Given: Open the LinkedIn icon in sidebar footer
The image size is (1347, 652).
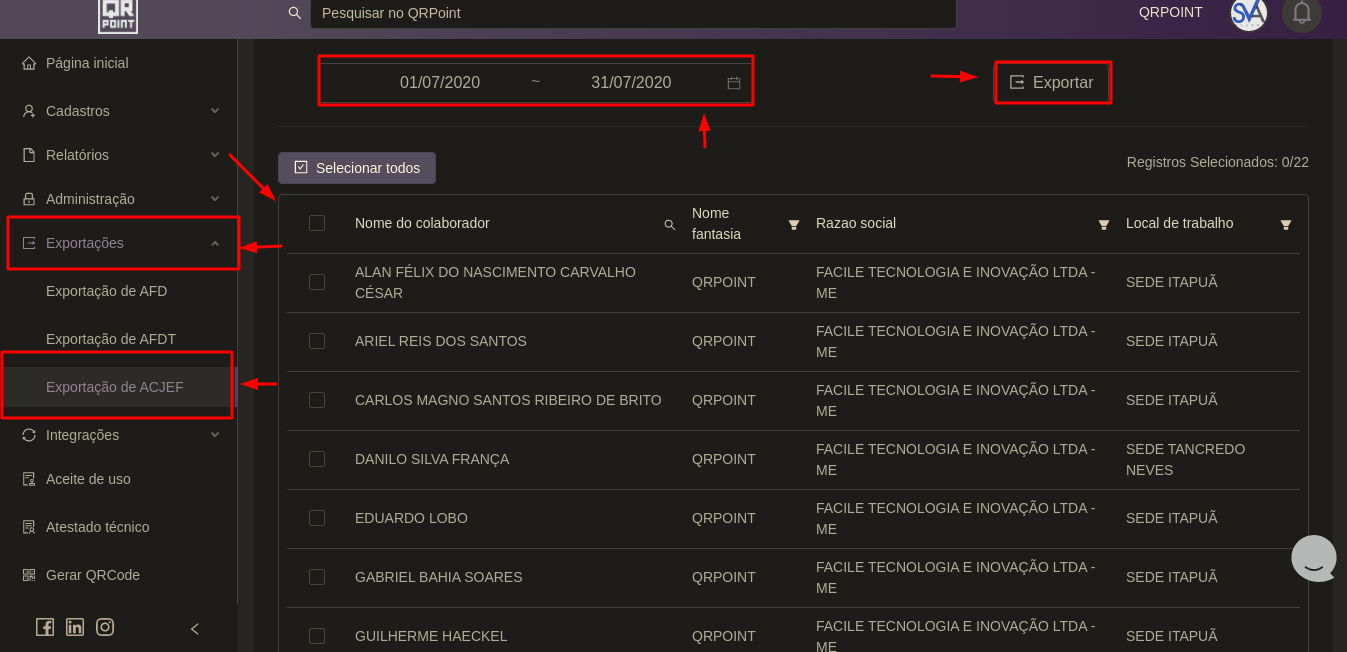Looking at the screenshot, I should point(75,627).
